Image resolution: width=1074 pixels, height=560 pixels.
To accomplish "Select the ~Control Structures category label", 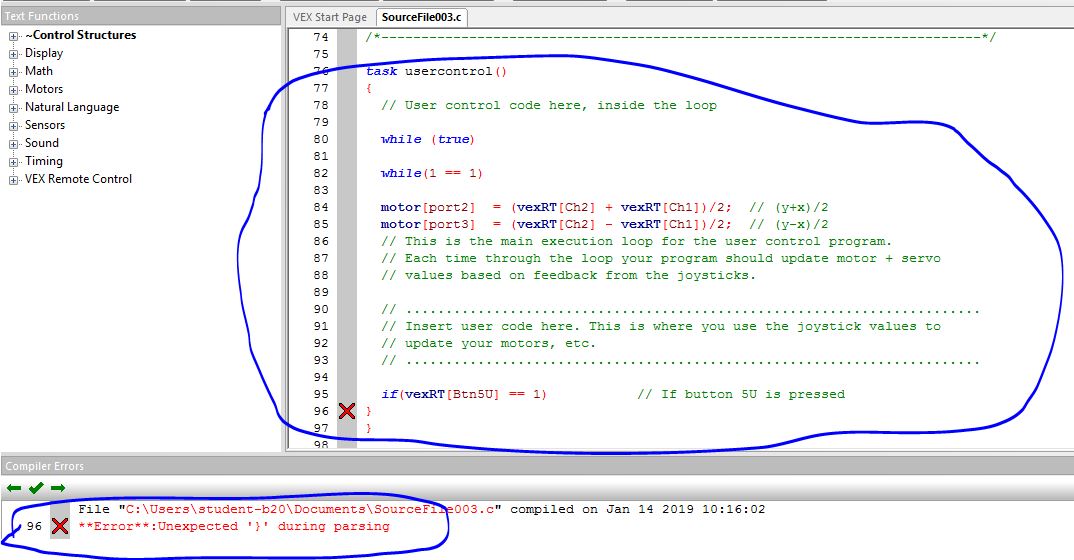I will [80, 35].
